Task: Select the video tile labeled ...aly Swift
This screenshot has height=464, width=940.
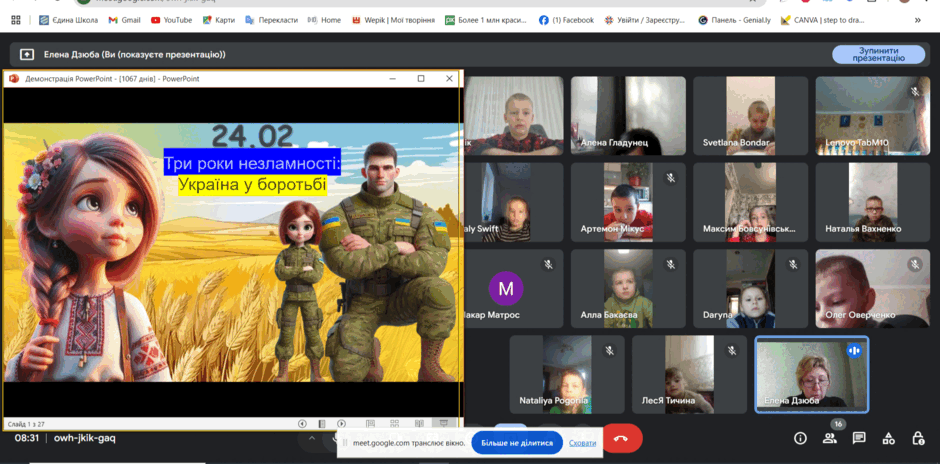Action: click(x=514, y=202)
